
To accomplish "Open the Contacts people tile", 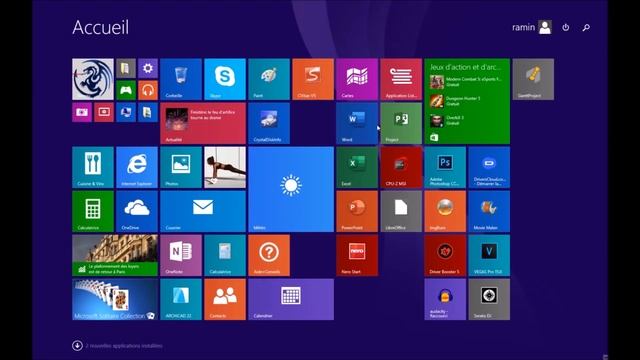I will (x=225, y=300).
